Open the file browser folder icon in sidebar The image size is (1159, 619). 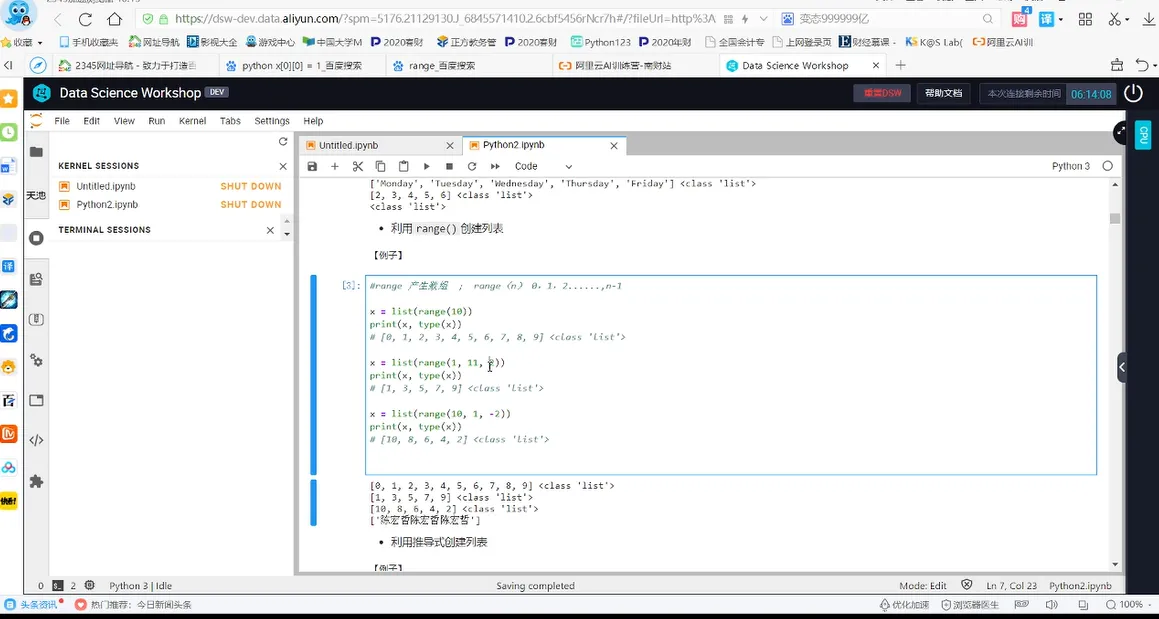pos(36,152)
